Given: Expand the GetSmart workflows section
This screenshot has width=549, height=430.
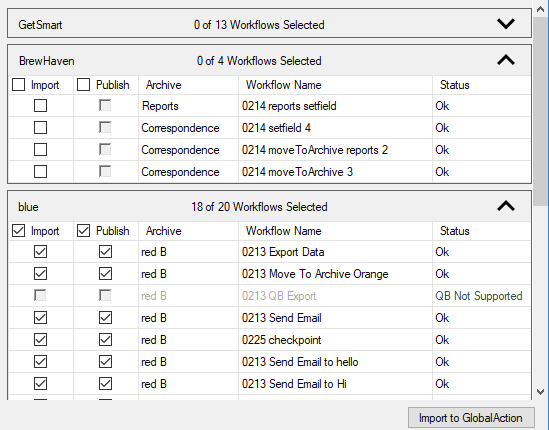Looking at the screenshot, I should [x=506, y=24].
